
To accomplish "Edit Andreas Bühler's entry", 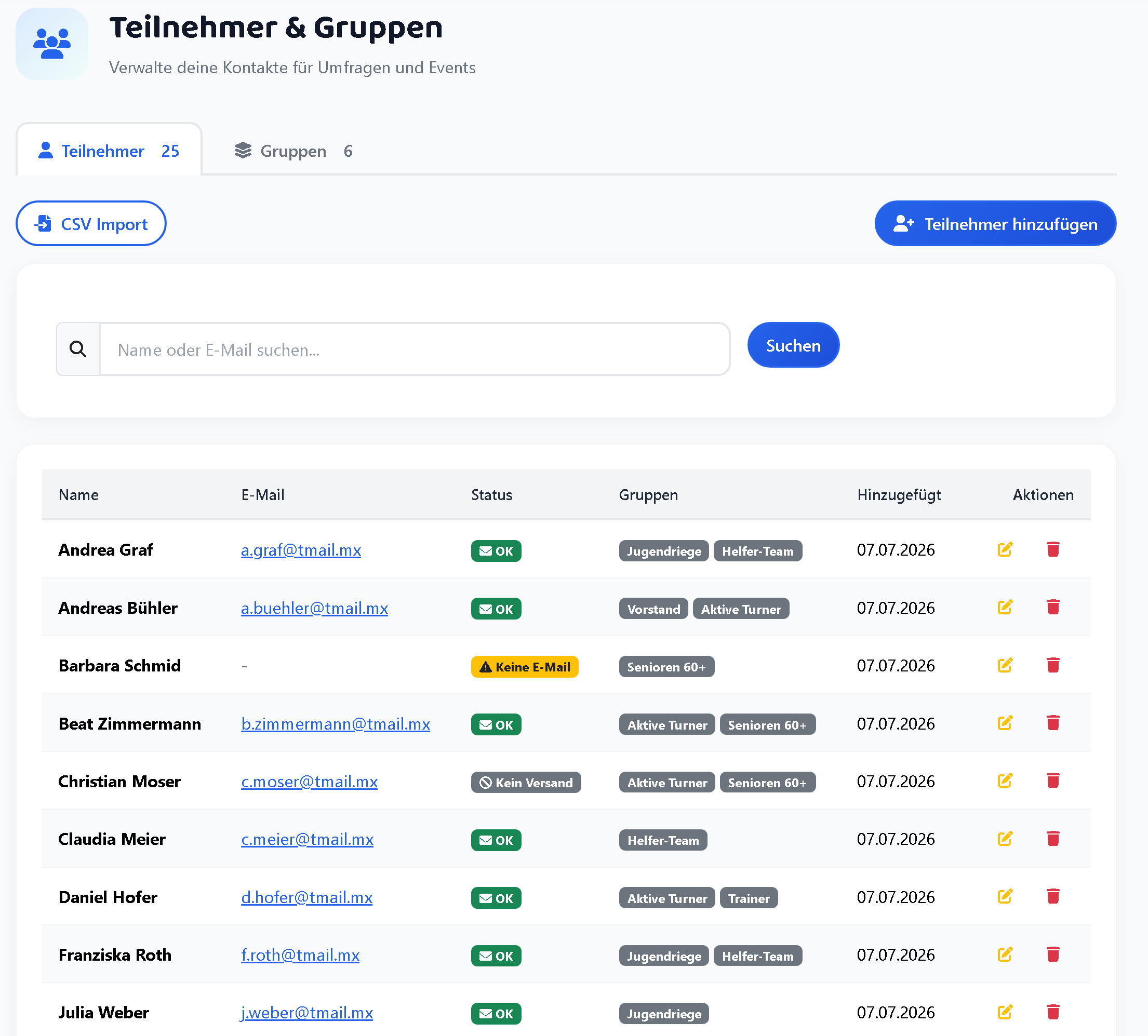I will (x=1005, y=608).
